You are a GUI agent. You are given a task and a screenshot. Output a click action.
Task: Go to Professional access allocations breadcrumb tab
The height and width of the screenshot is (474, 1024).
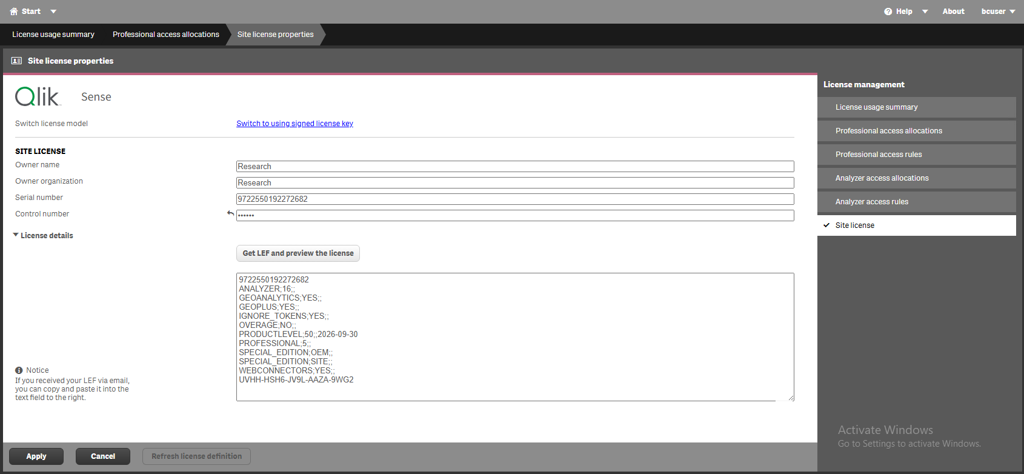(166, 35)
